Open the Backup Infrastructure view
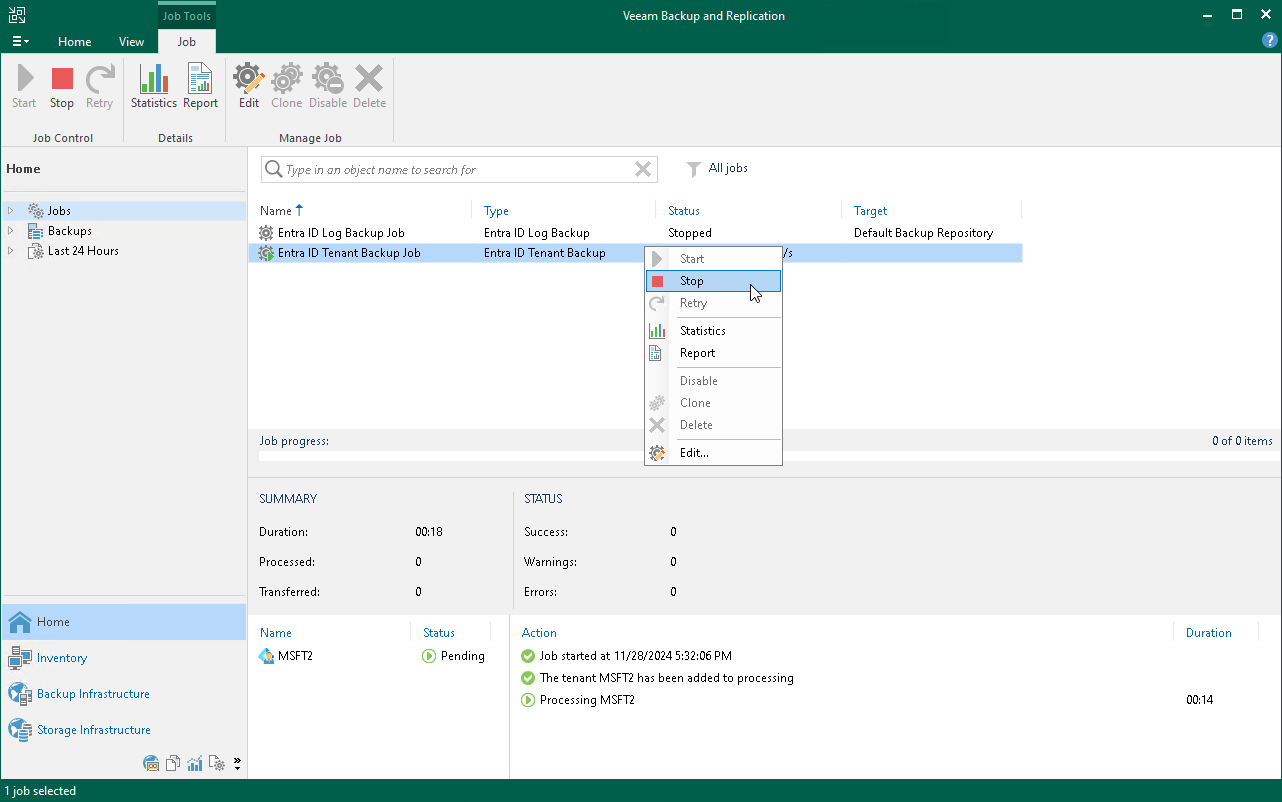The height and width of the screenshot is (802, 1282). tap(123, 694)
